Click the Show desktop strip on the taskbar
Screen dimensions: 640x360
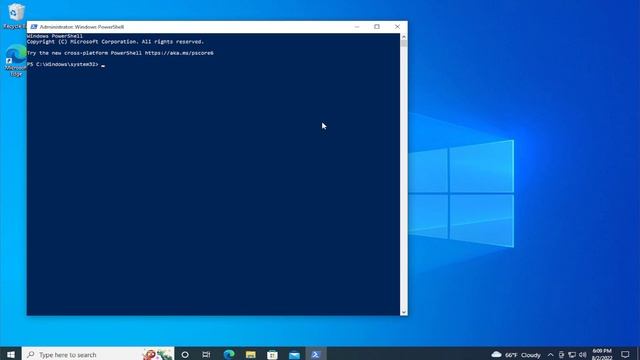pyautogui.click(x=638, y=354)
